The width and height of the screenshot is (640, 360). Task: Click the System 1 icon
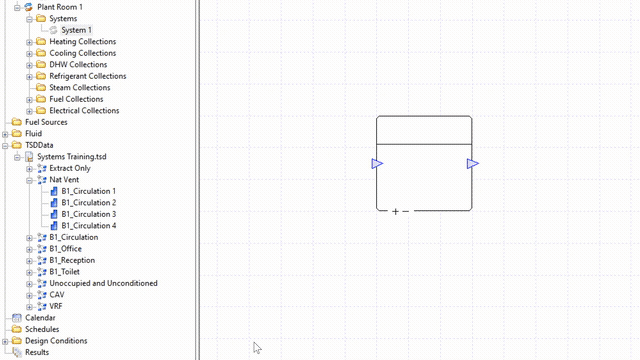[x=53, y=30]
